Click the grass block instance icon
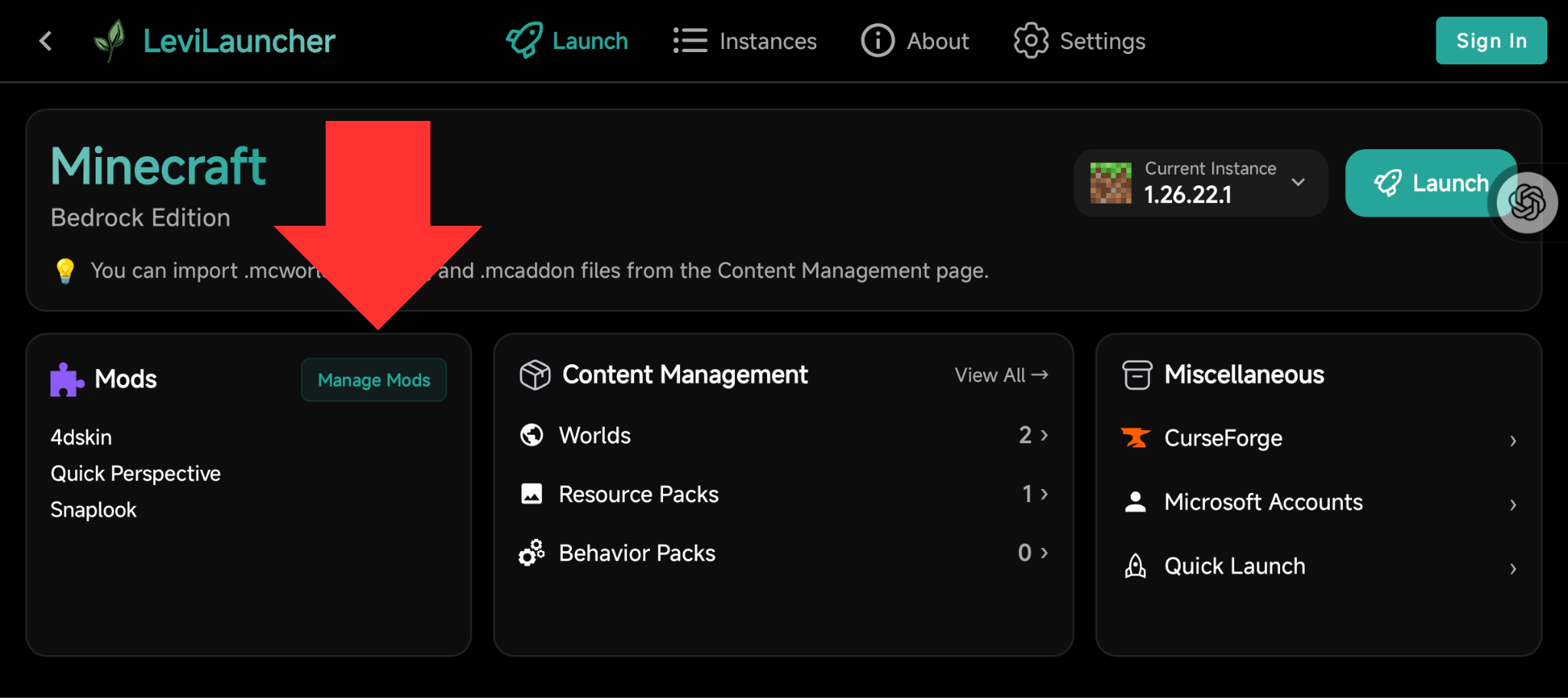The image size is (1568, 698). (1110, 183)
